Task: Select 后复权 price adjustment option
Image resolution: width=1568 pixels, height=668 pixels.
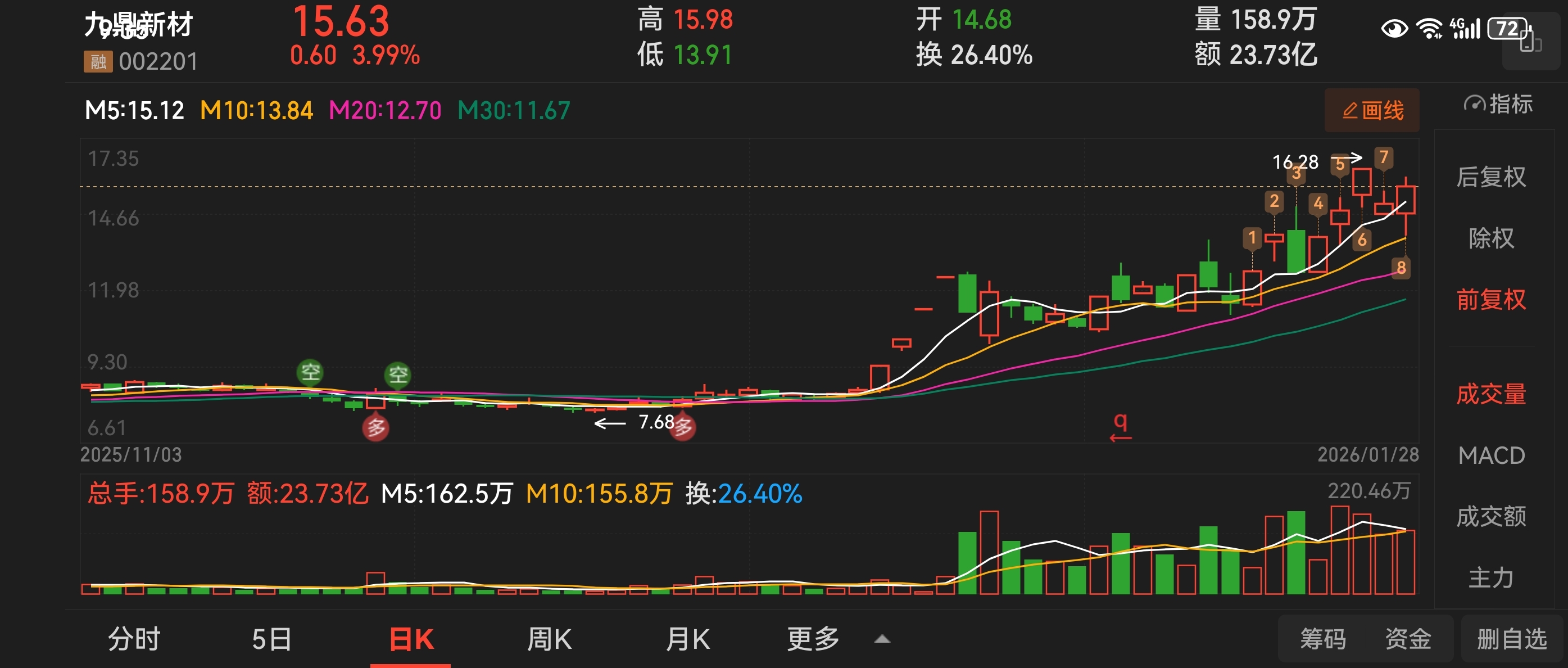Action: click(1490, 177)
